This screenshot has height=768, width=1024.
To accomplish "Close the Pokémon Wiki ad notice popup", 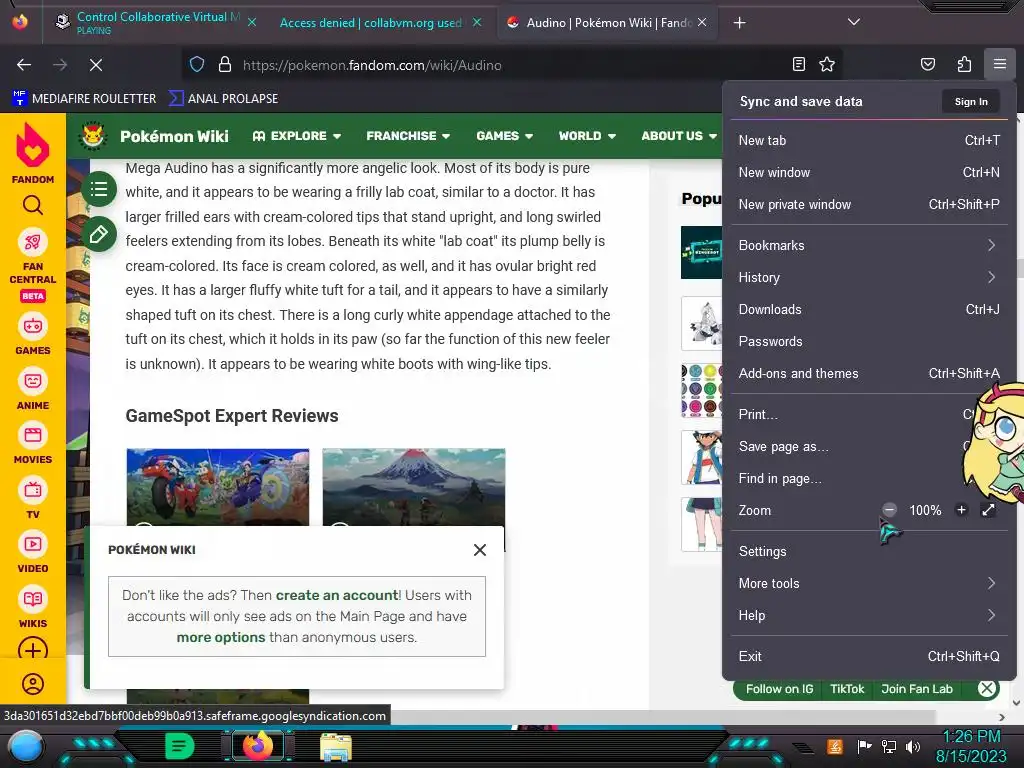I will point(479,550).
